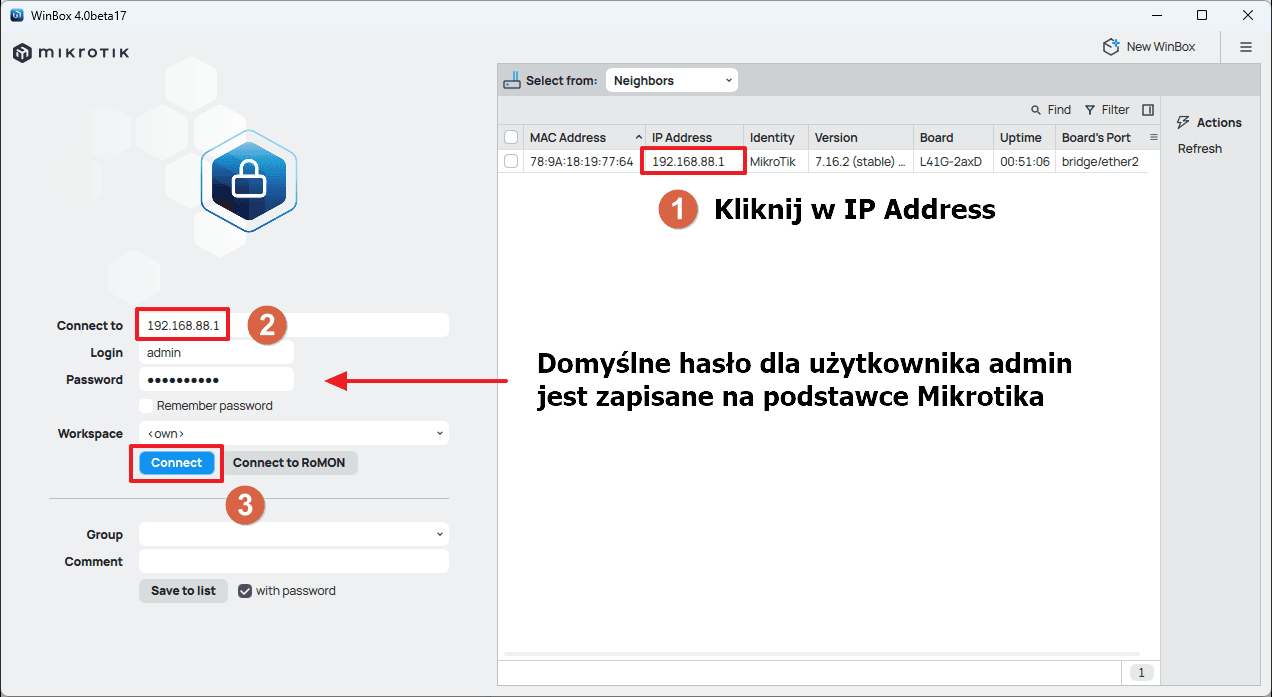This screenshot has width=1272, height=697.
Task: Click the Find magnifier icon
Action: coord(1036,110)
